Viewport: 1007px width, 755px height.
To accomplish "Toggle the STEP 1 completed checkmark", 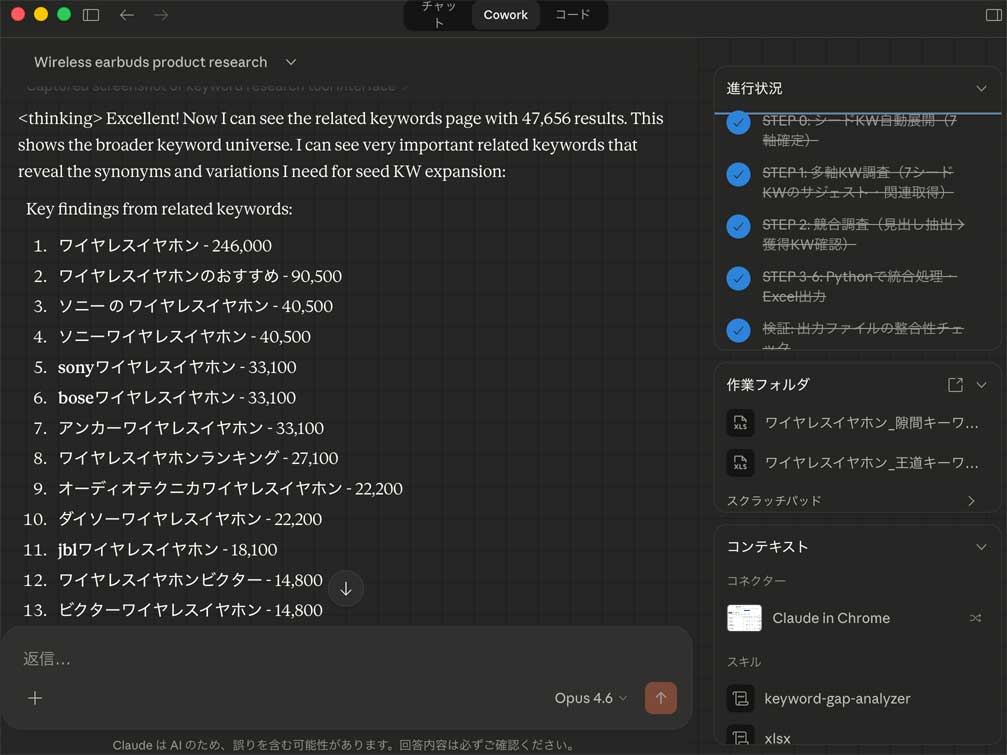I will (739, 175).
